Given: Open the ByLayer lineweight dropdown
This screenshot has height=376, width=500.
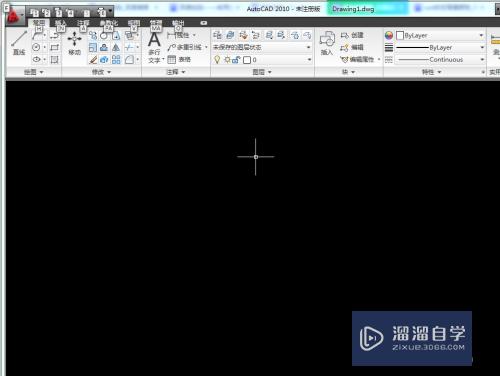Looking at the screenshot, I should point(482,47).
